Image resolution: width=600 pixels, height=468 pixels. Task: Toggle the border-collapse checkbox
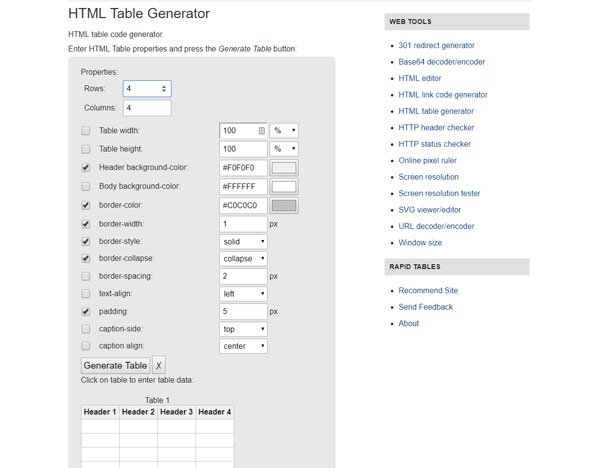tap(86, 258)
